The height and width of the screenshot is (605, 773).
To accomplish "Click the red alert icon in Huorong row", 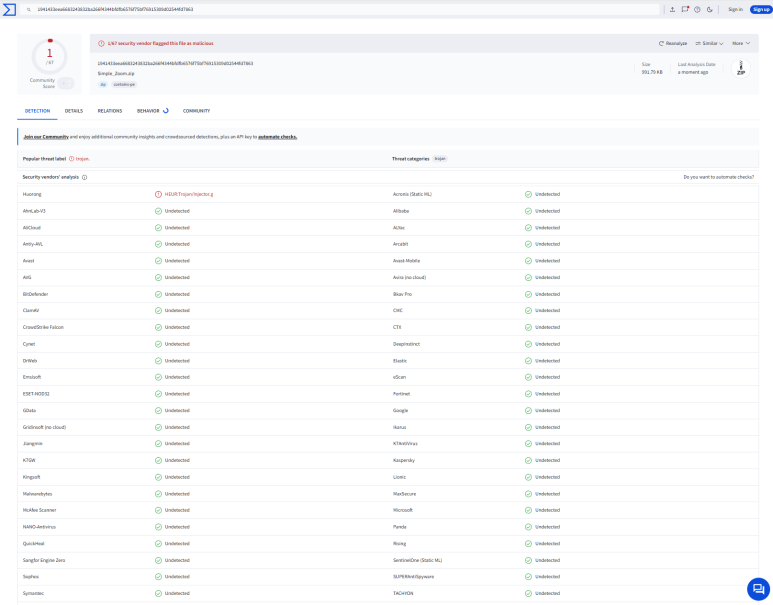I will [x=158, y=194].
